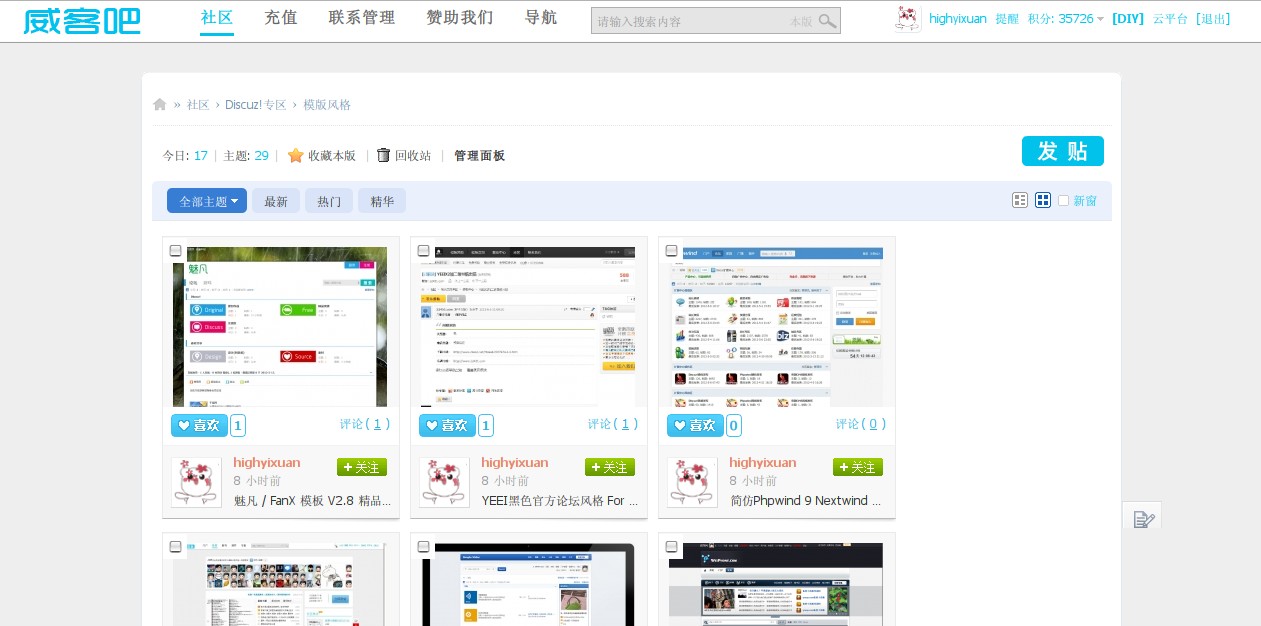Viewport: 1261px width, 626px height.
Task: Click author avatar on 魅凡 / FanX card
Action: coord(196,482)
